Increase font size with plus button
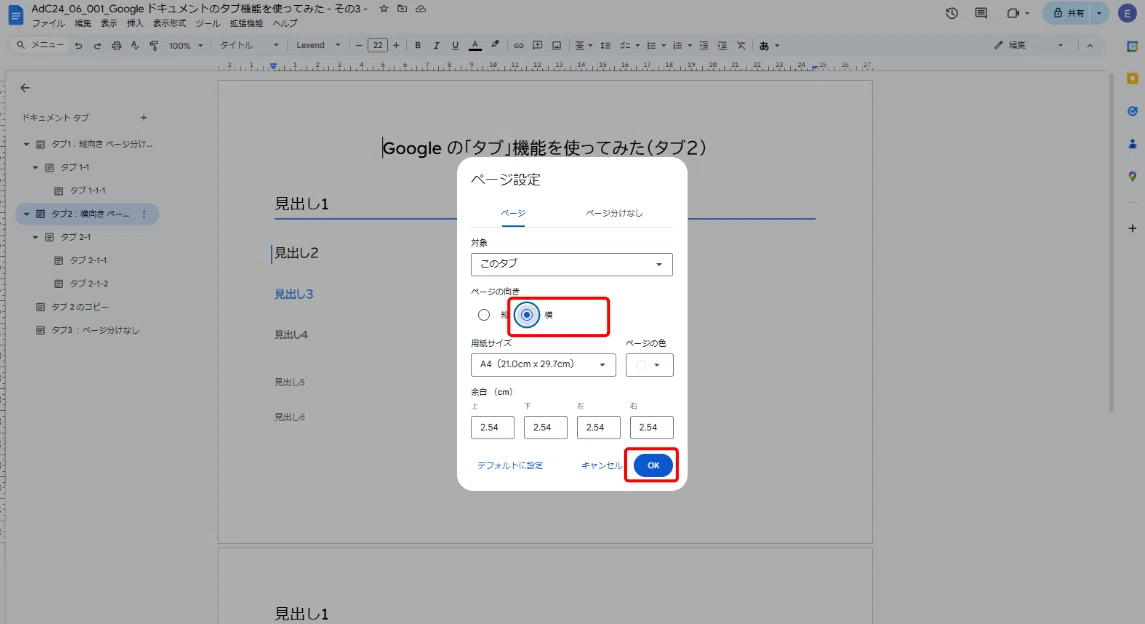 pos(397,45)
